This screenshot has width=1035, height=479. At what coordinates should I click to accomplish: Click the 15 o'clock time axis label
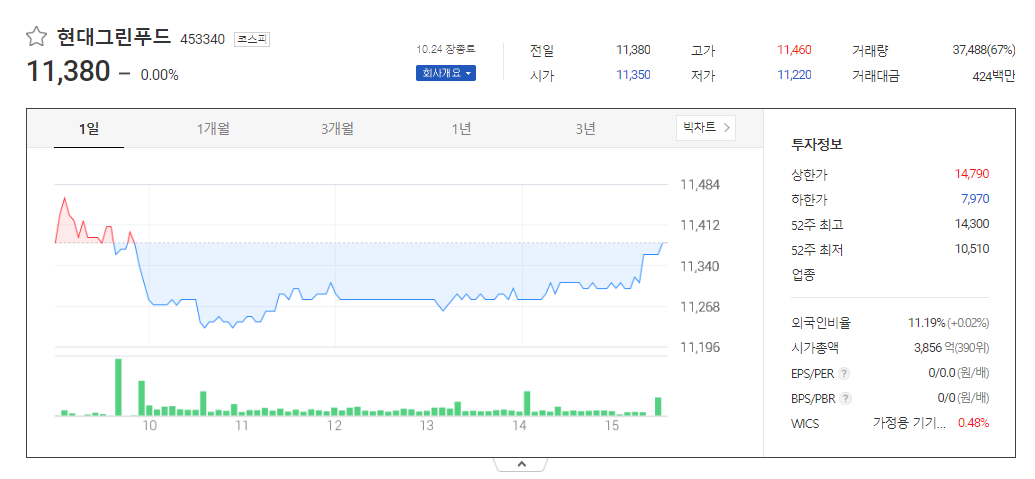[612, 426]
